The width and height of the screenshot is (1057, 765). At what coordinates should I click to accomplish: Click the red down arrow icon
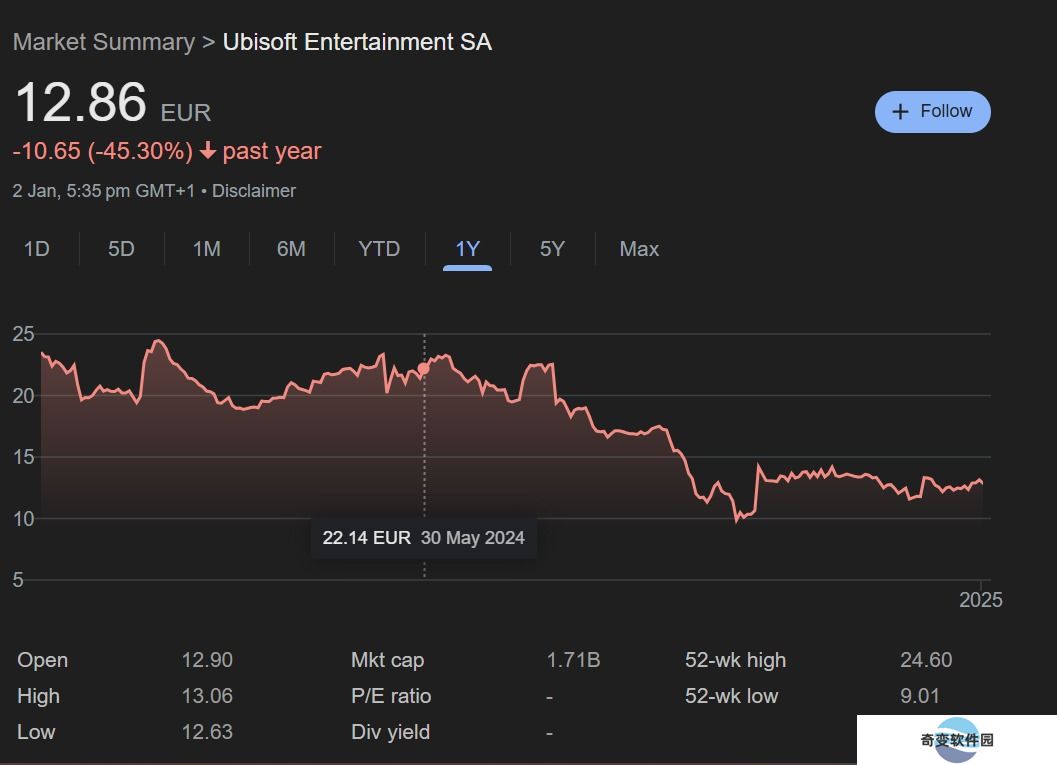pyautogui.click(x=208, y=151)
